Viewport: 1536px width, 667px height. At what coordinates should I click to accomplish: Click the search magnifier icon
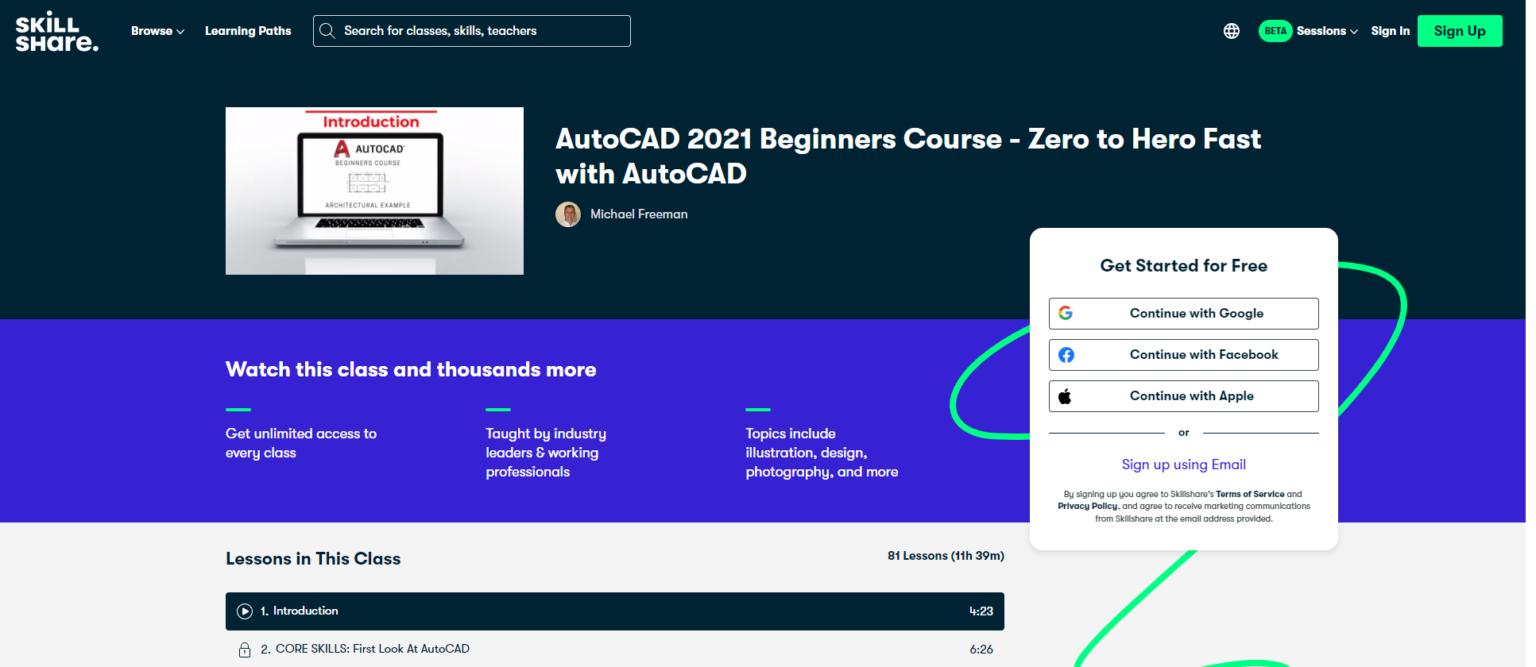click(x=327, y=30)
